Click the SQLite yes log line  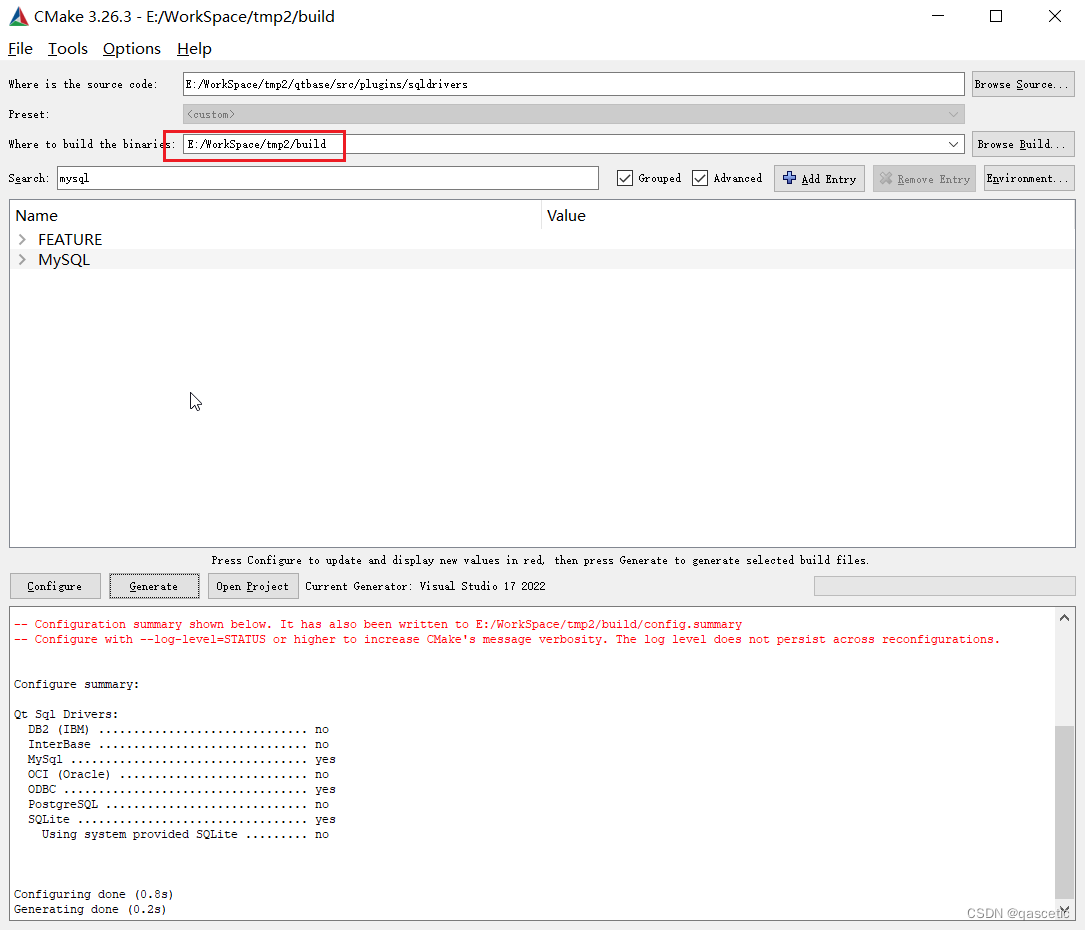point(181,819)
